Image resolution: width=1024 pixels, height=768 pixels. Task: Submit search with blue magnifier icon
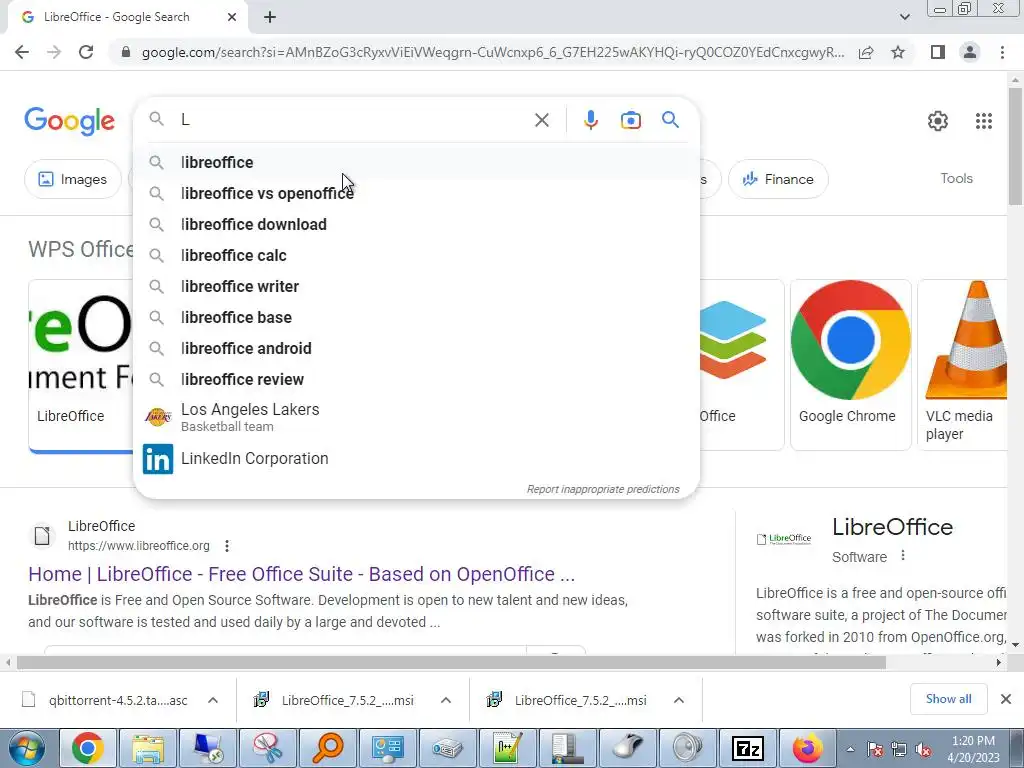point(670,120)
